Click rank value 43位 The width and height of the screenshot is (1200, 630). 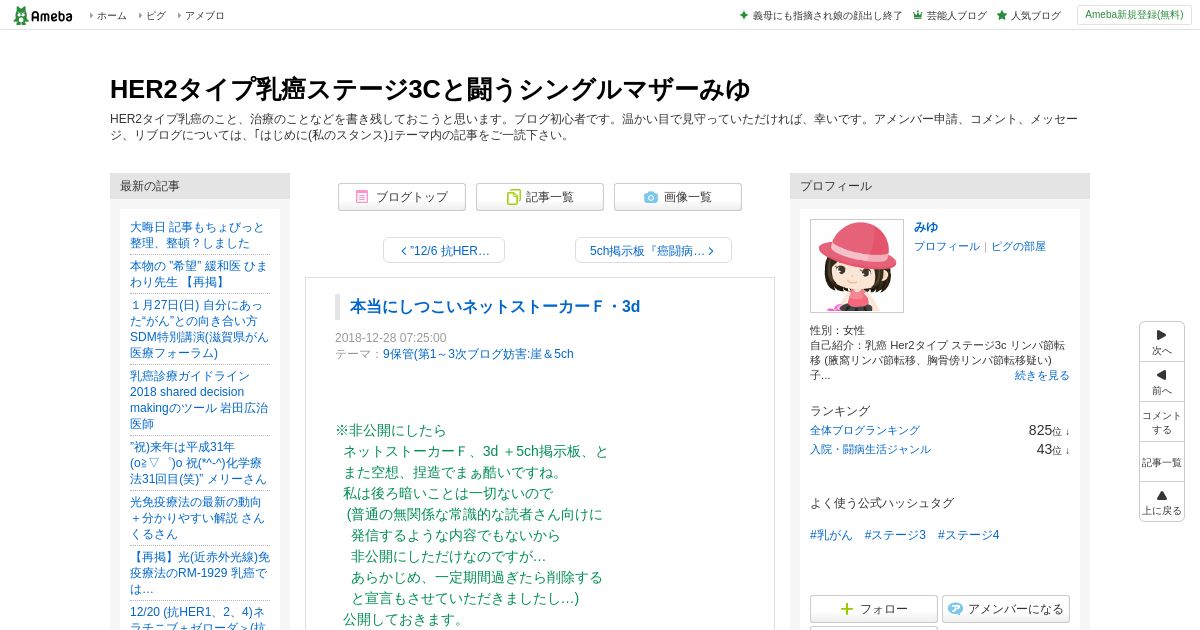(x=1049, y=450)
